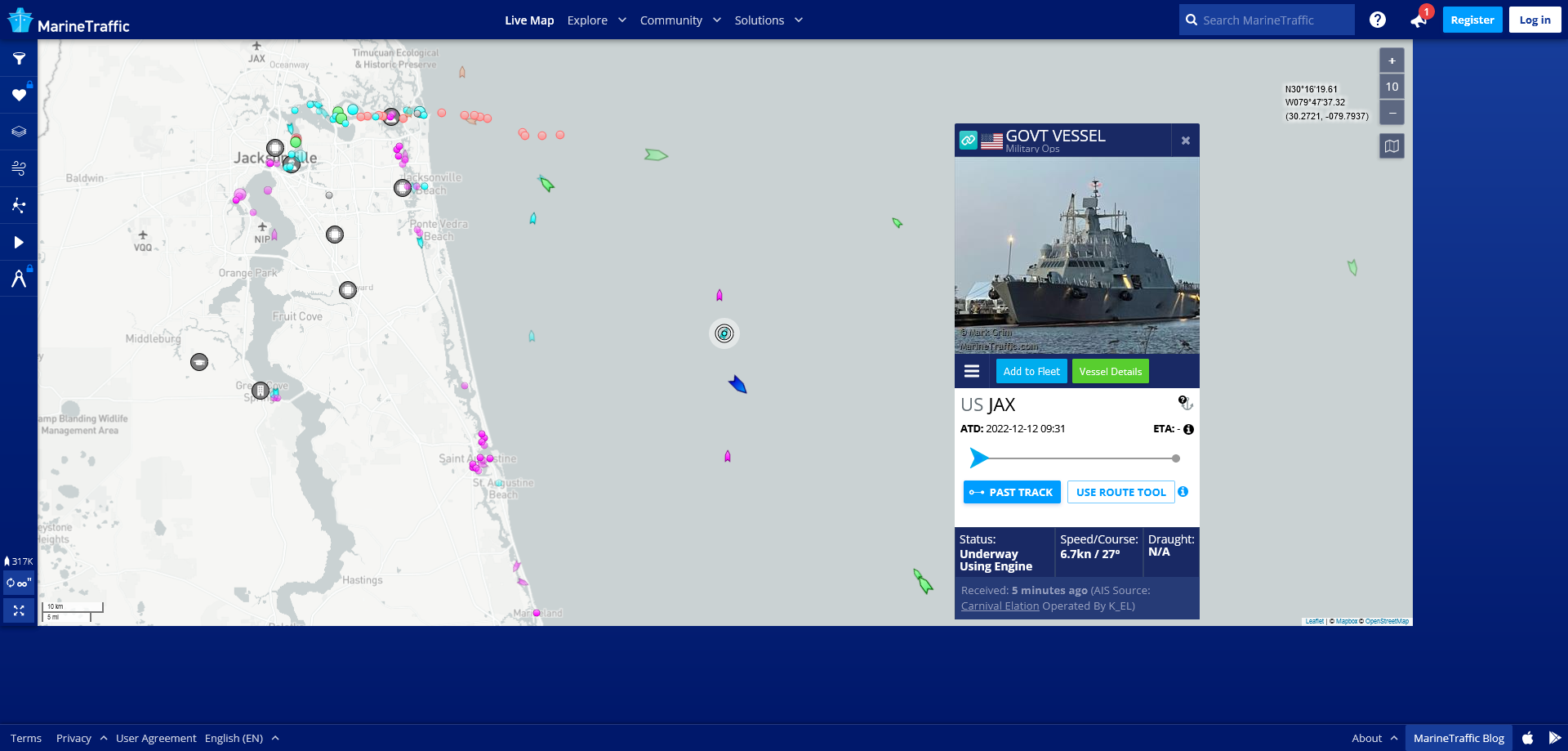Expand the Explore menu
The width and height of the screenshot is (1568, 751).
click(x=596, y=20)
